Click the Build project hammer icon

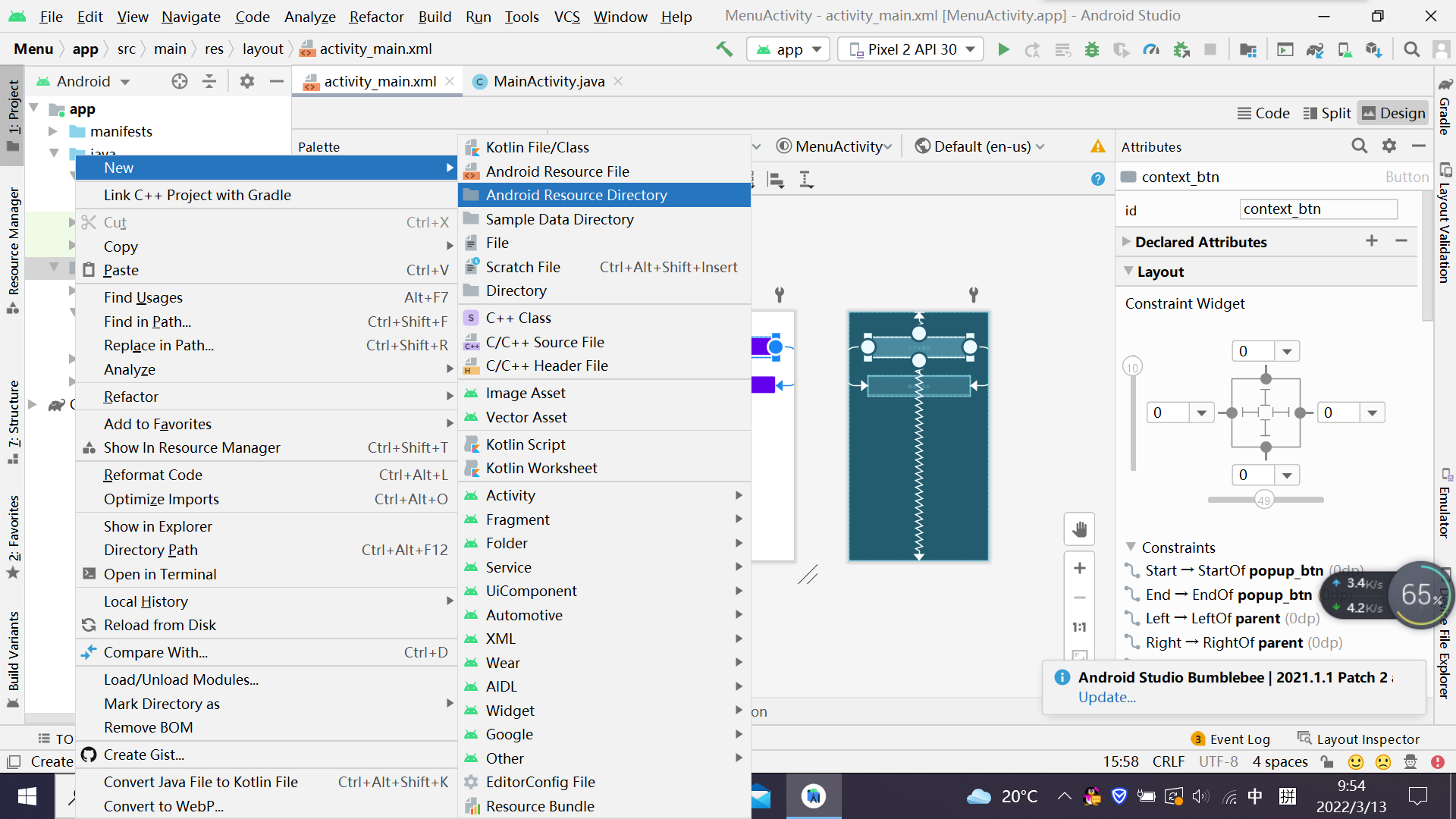pos(724,49)
